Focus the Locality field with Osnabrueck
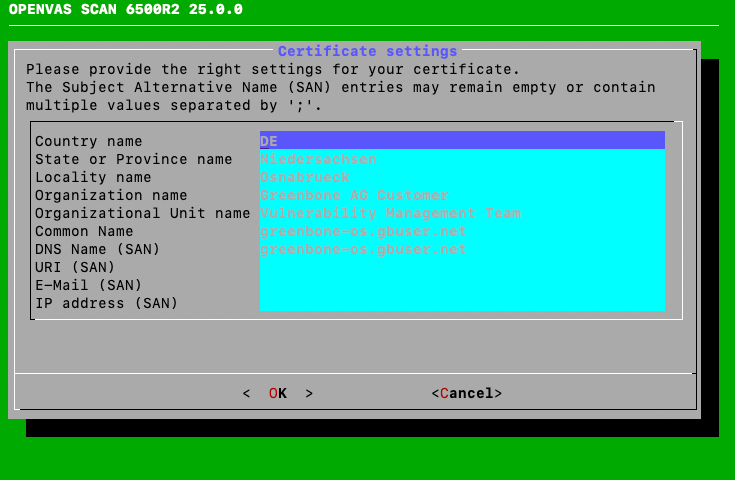 pyautogui.click(x=461, y=177)
